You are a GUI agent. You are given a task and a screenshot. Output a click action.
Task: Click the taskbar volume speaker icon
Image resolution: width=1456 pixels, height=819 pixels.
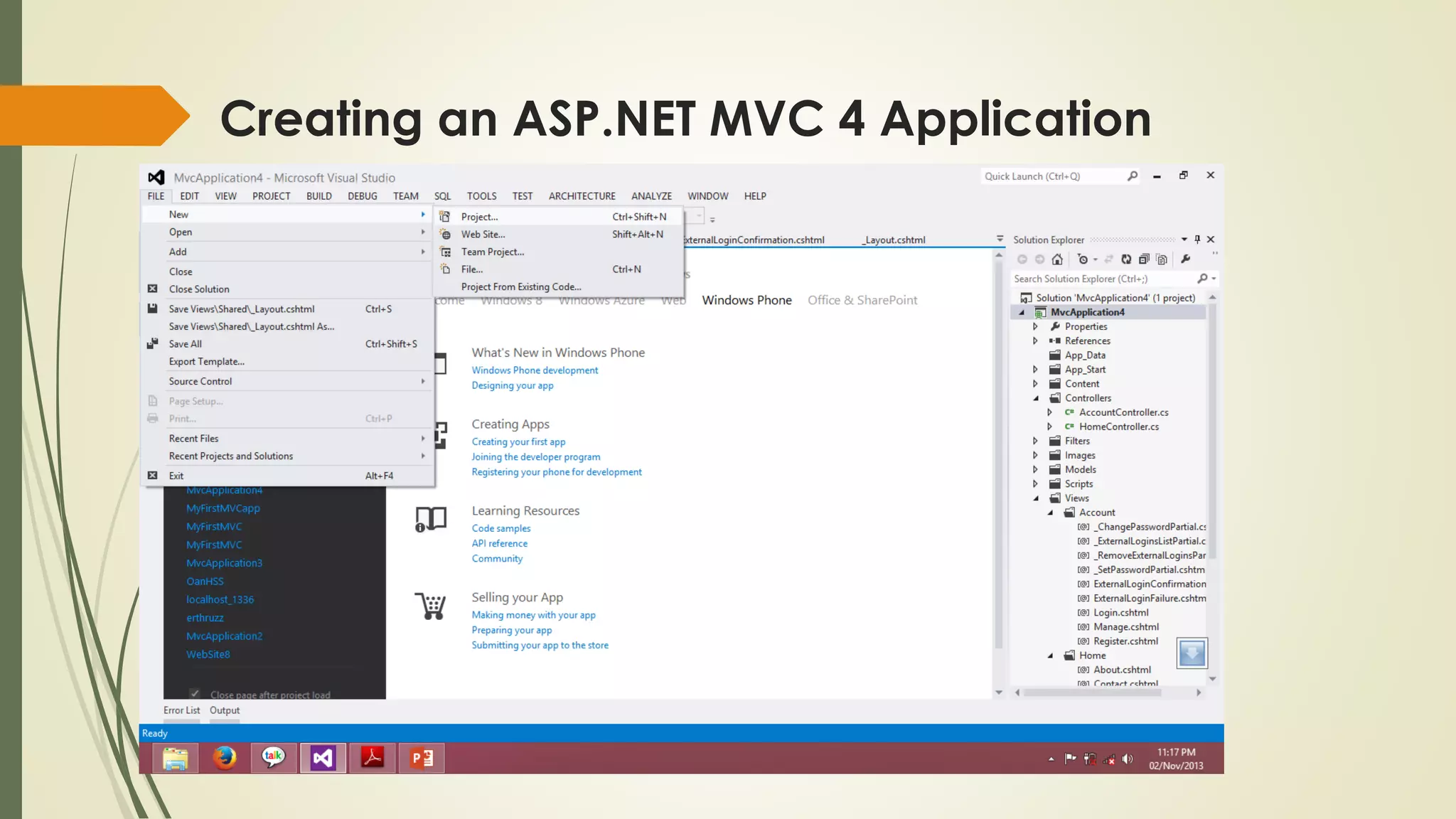click(1128, 759)
